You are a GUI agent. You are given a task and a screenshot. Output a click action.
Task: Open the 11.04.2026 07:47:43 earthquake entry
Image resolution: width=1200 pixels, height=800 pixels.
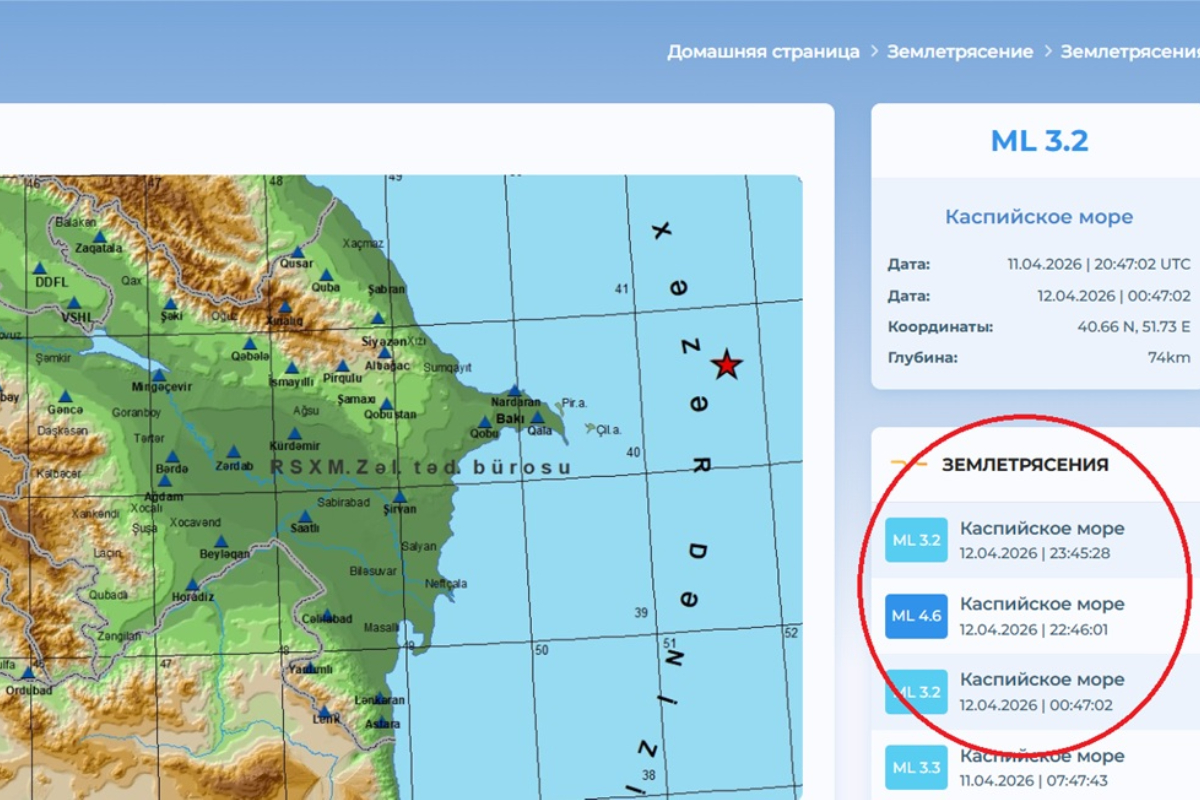pyautogui.click(x=1041, y=767)
